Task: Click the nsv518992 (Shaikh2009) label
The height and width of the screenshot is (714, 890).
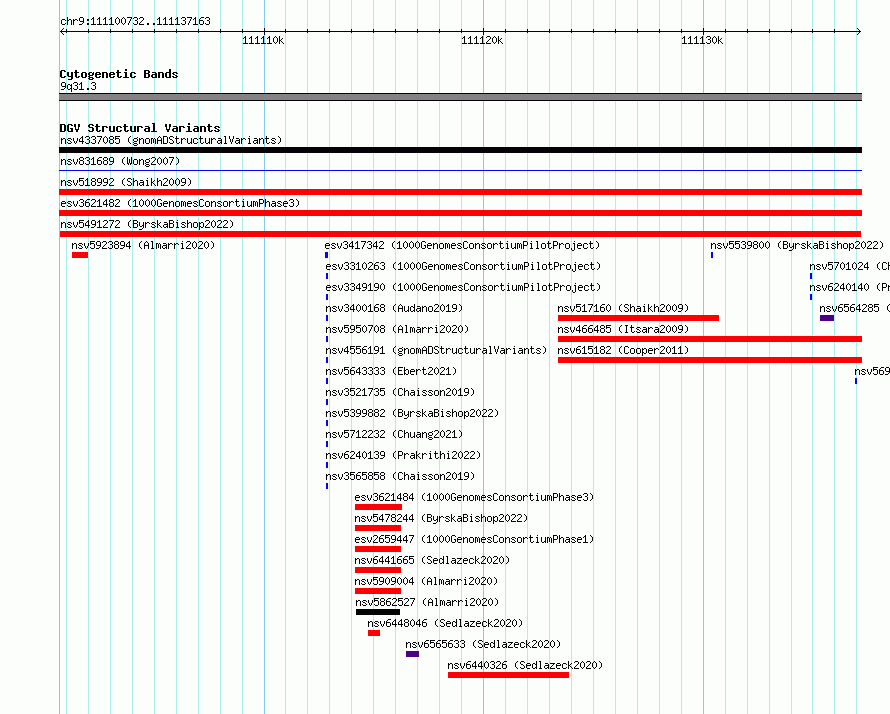Action: (126, 182)
